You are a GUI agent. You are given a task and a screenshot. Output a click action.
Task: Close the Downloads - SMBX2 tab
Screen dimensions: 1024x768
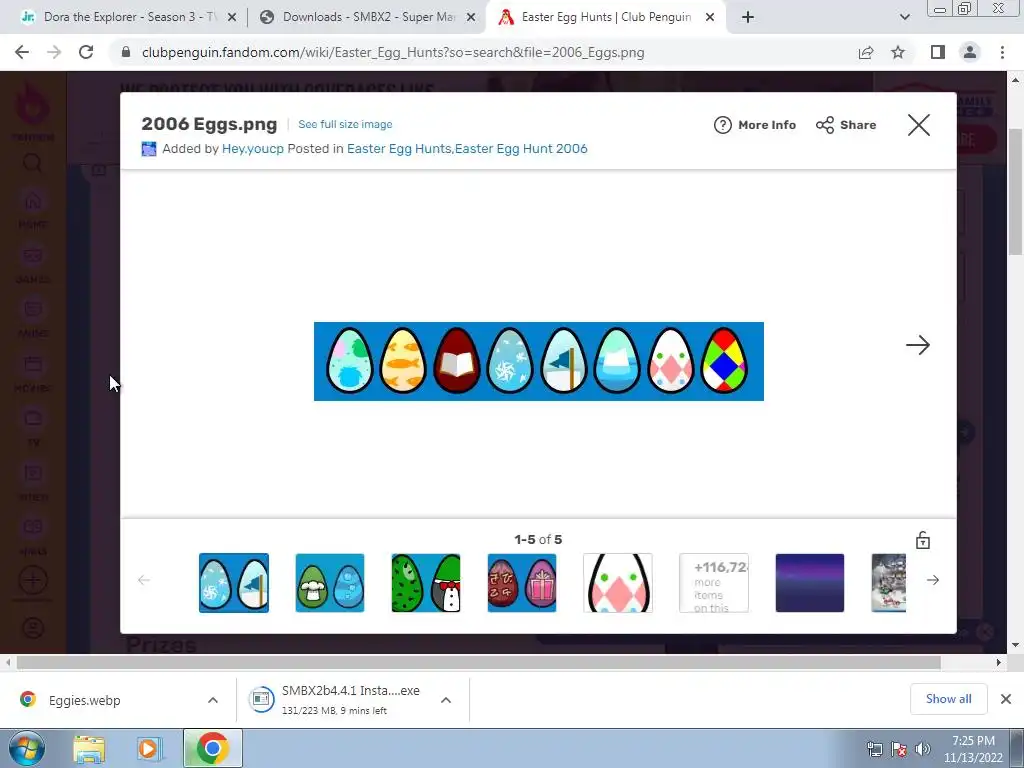point(471,17)
